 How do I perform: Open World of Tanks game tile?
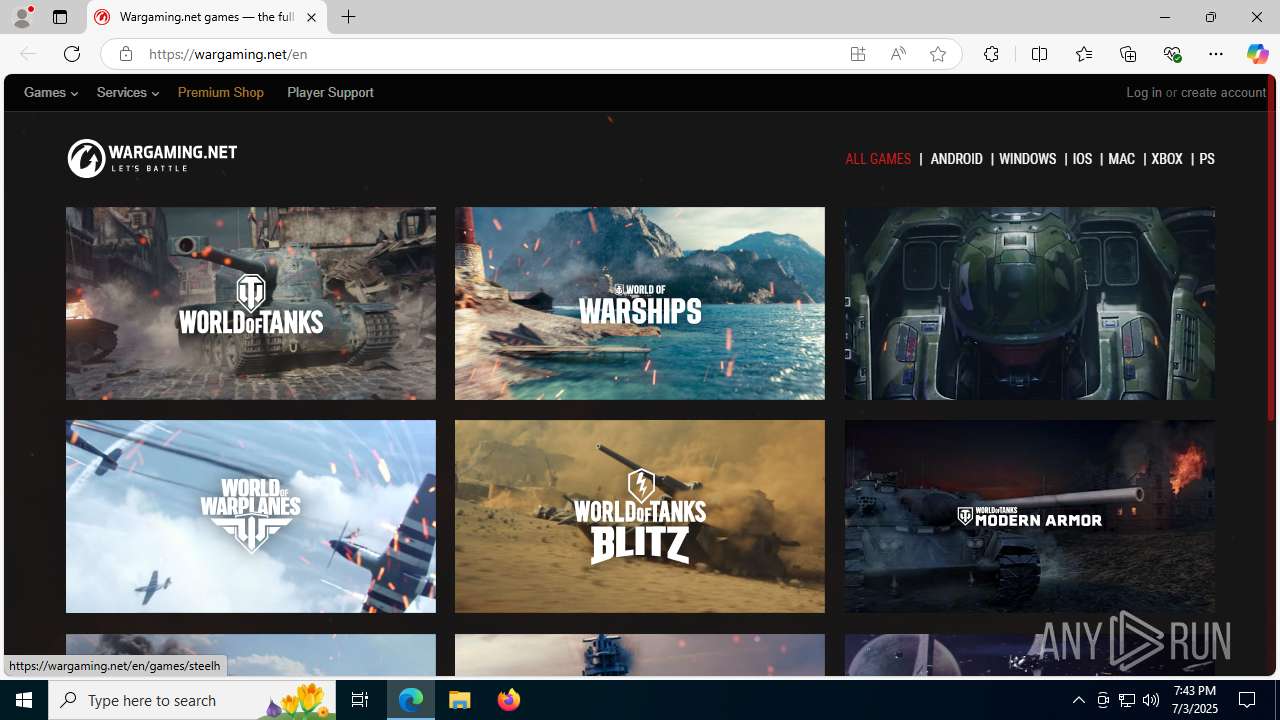click(x=251, y=303)
